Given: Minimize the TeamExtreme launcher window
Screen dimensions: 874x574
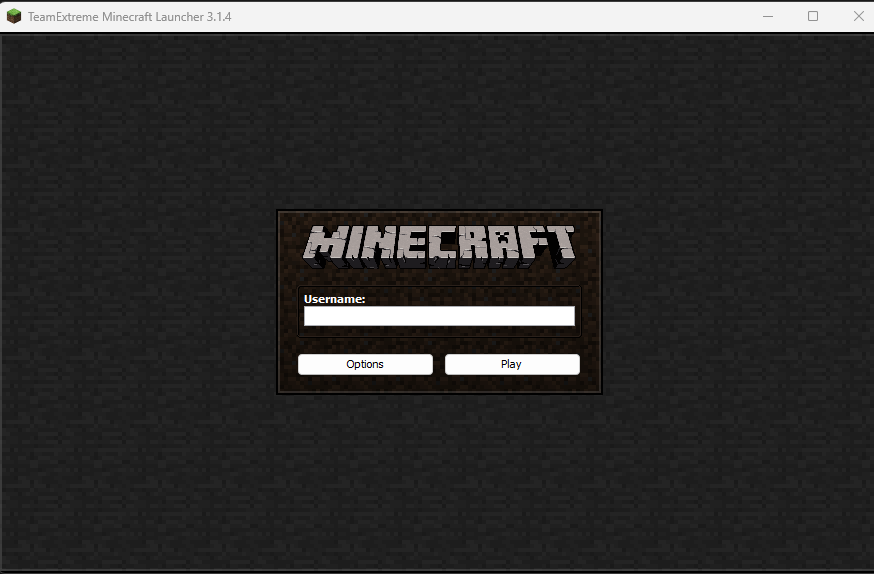Looking at the screenshot, I should point(768,17).
